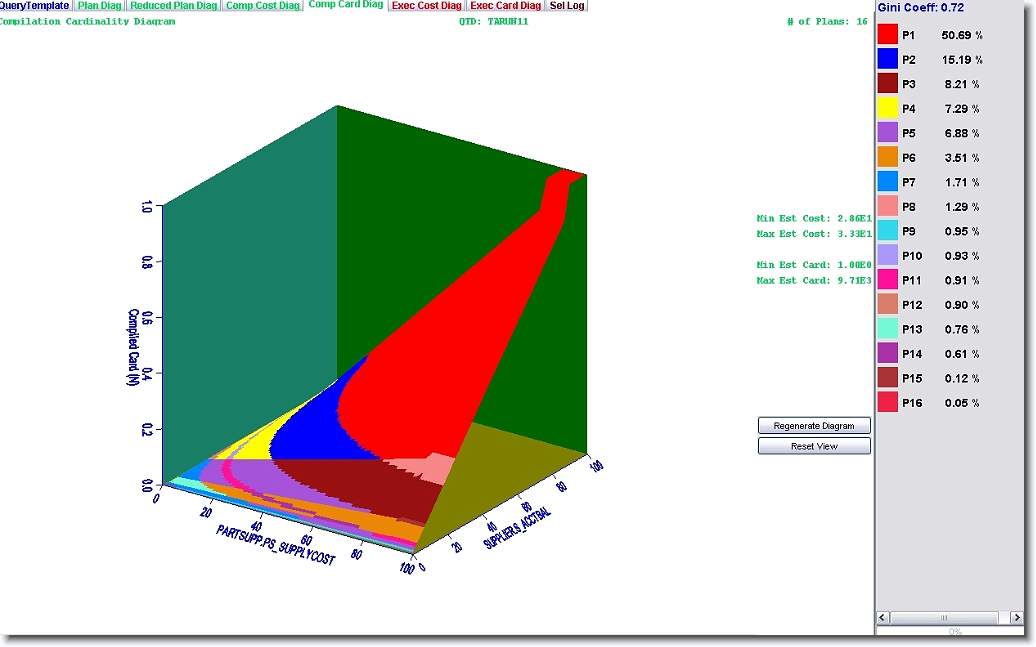
Task: Choose the pink P11 legend swatch
Action: point(887,280)
